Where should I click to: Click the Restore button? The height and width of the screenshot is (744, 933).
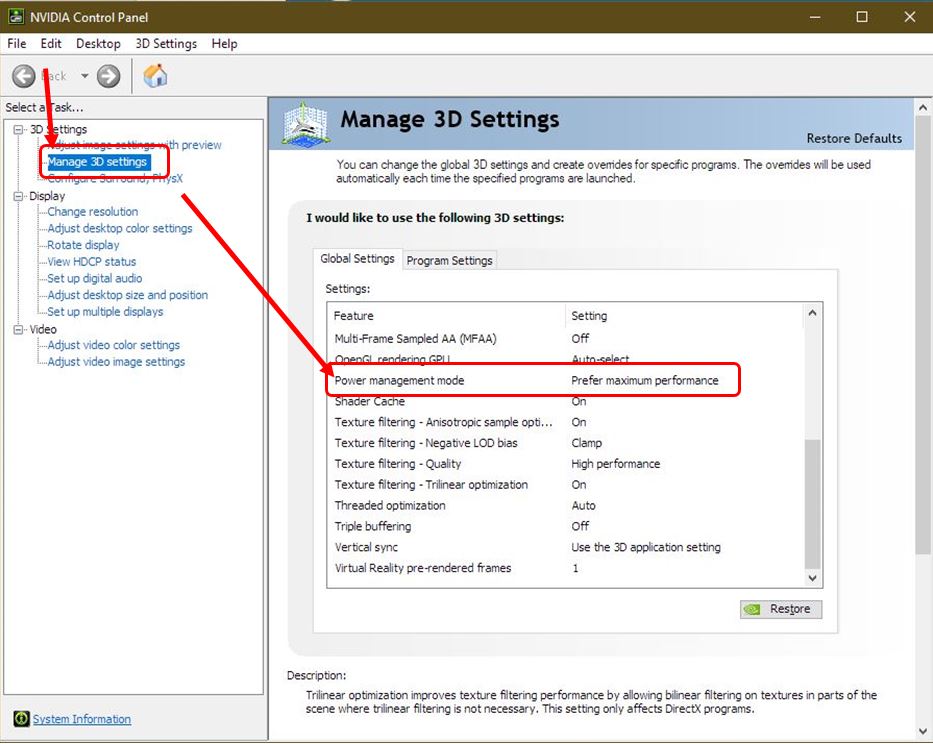coord(781,609)
